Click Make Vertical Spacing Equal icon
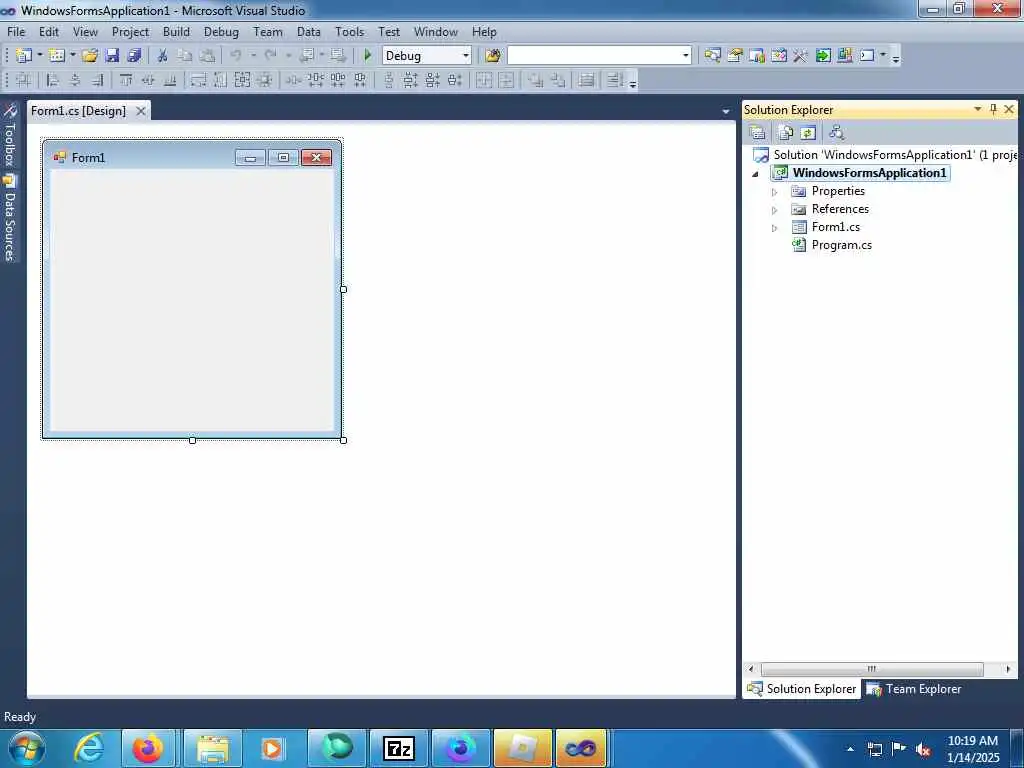The height and width of the screenshot is (768, 1024). 388,80
